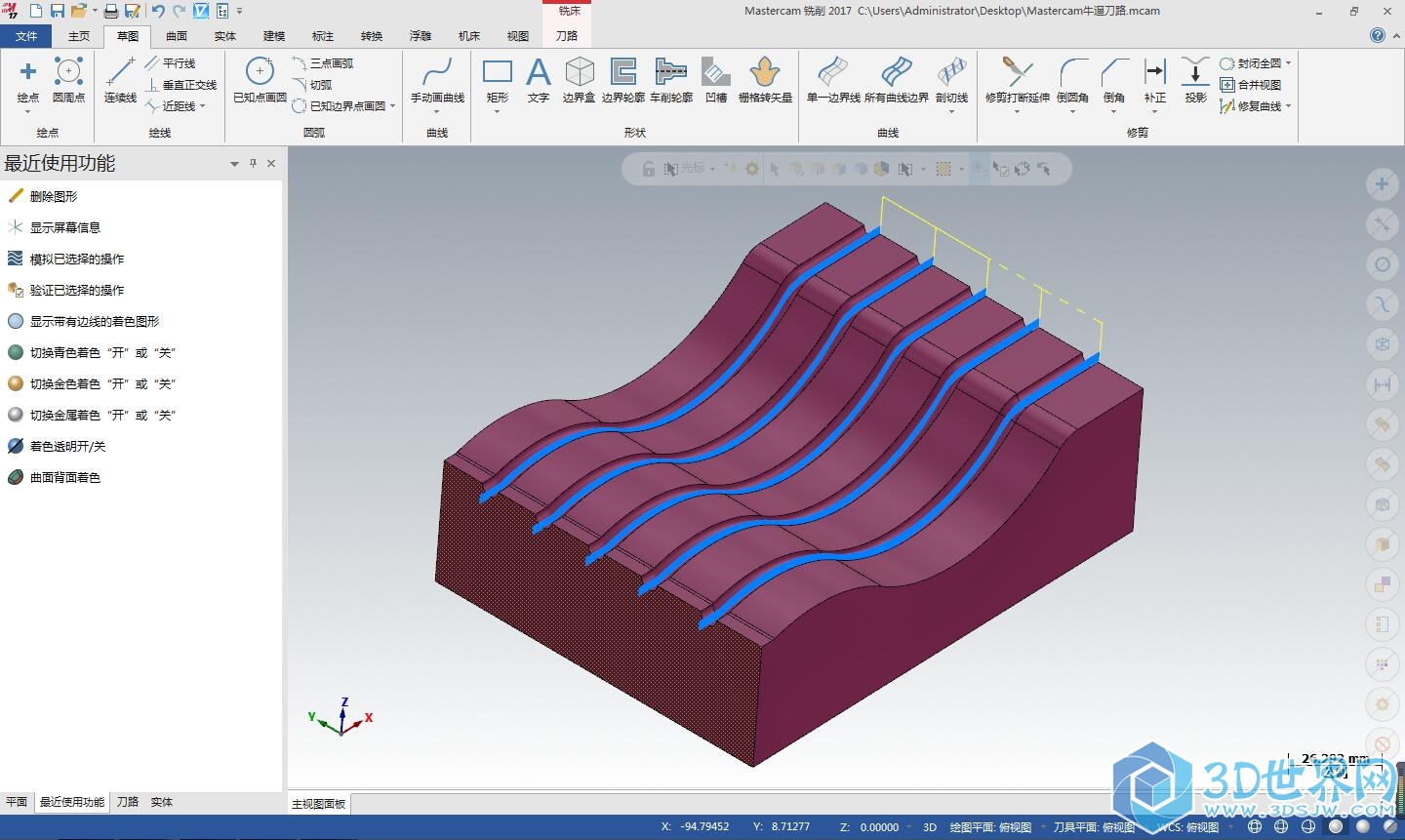1405x840 pixels.
Task: Select 修剪打断延伸 trim break extend
Action: [1017, 78]
